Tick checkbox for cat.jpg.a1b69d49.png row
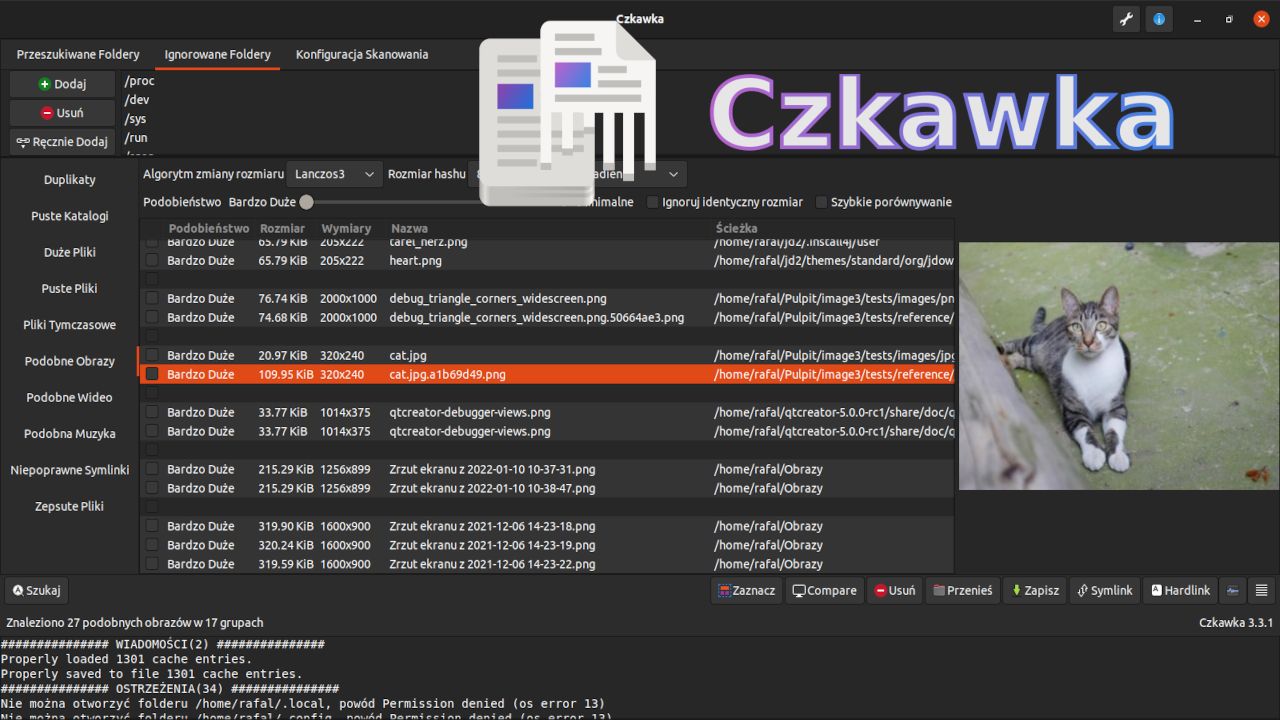The width and height of the screenshot is (1280, 720). (x=152, y=374)
